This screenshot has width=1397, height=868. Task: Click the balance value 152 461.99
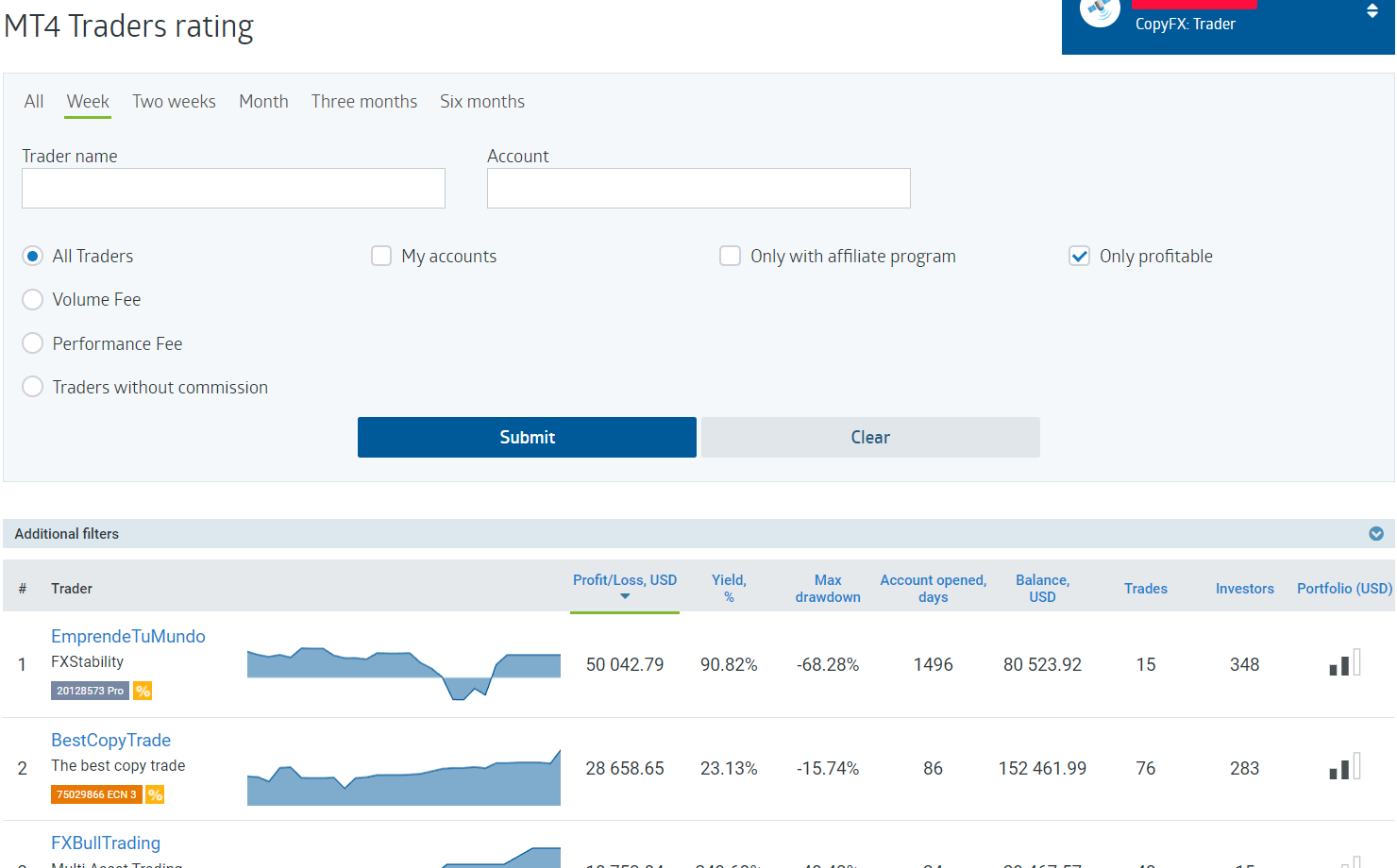click(1042, 768)
